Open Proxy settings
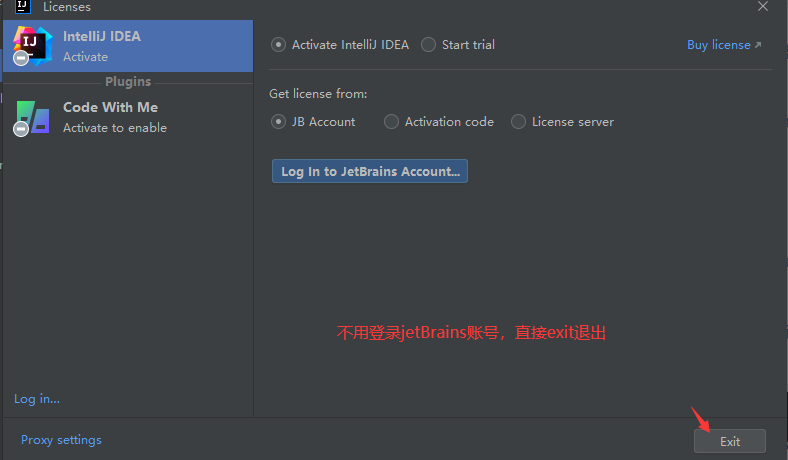 pos(61,440)
